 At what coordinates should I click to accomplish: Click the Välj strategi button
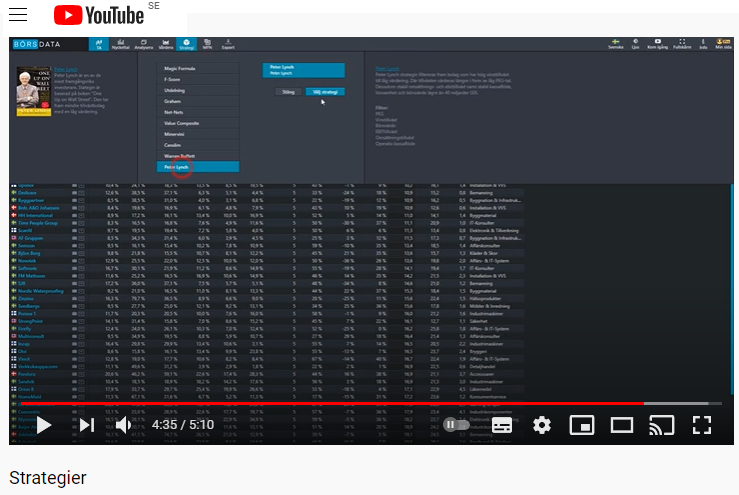click(325, 92)
